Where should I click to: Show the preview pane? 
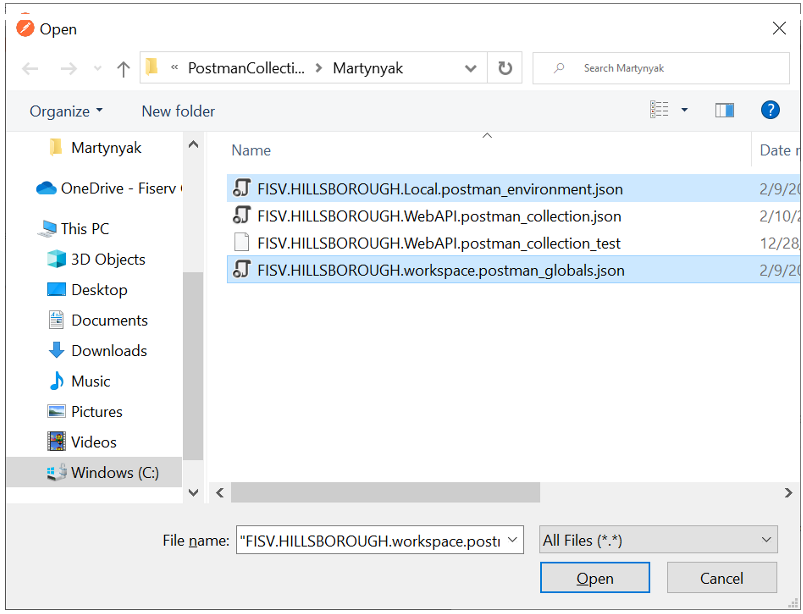724,110
